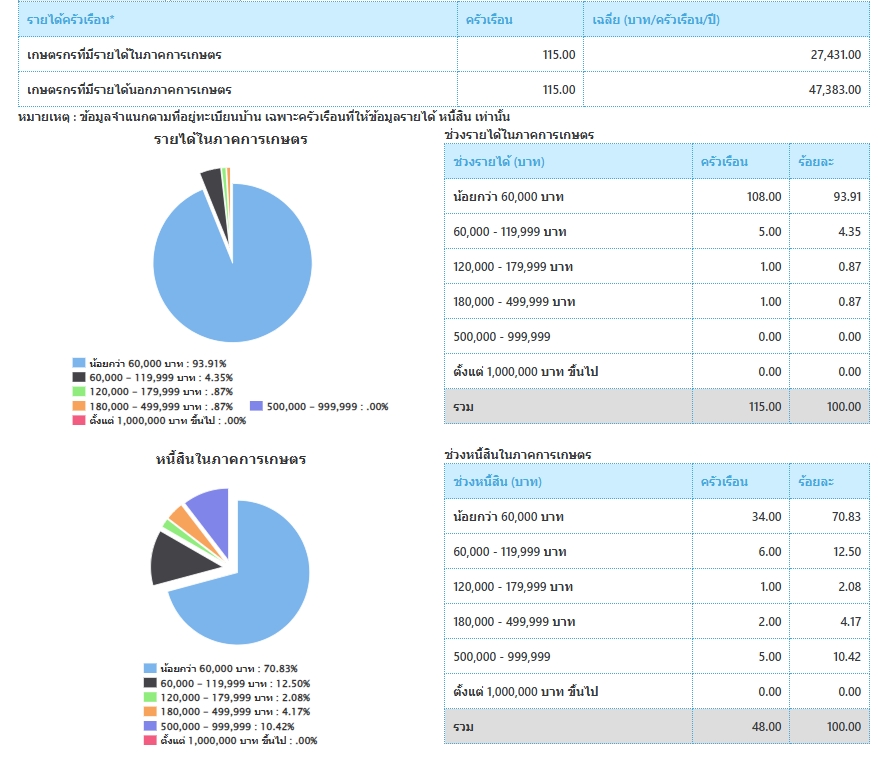Click the รายได้ครัวเรือน* header in top table

(70, 19)
